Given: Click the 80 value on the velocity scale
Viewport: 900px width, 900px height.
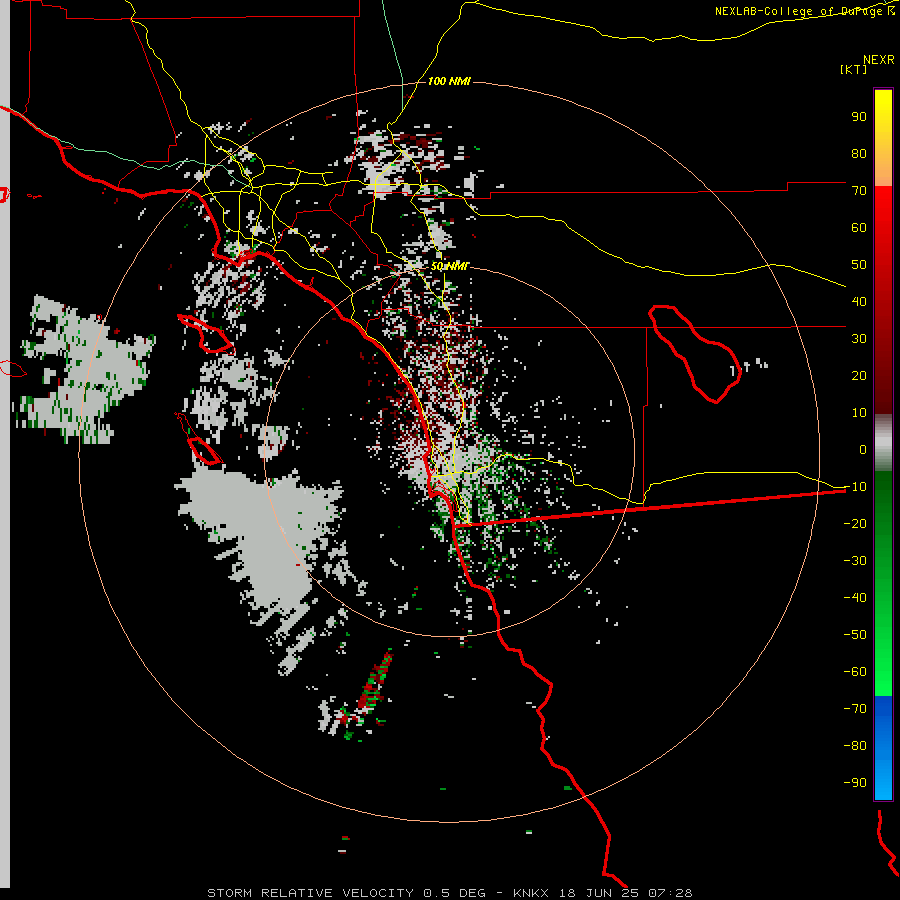Looking at the screenshot, I should 859,153.
